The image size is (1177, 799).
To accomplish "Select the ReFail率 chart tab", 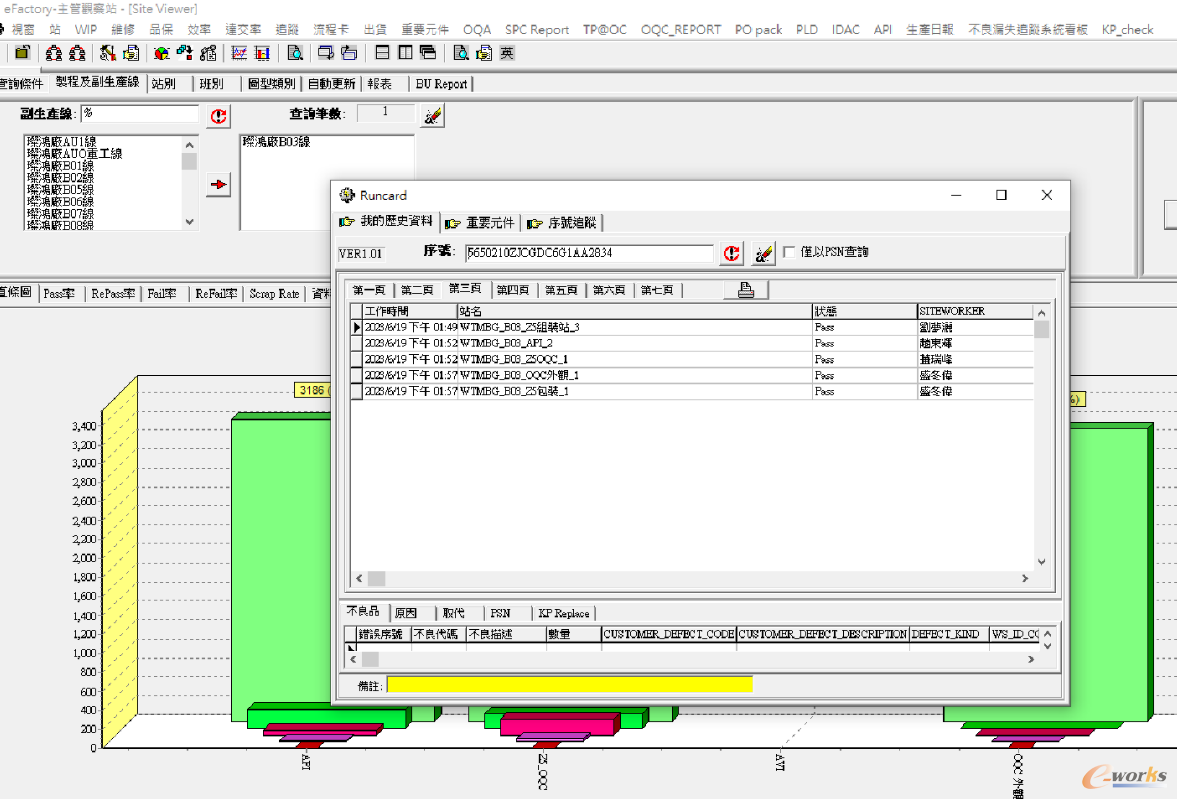I will coord(216,294).
